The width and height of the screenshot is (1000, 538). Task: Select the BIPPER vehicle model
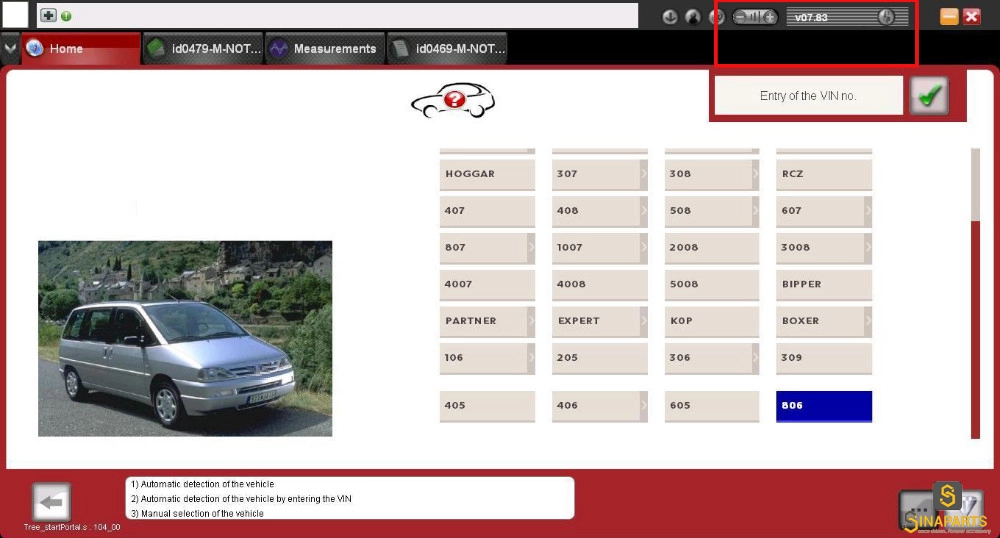[x=823, y=284]
